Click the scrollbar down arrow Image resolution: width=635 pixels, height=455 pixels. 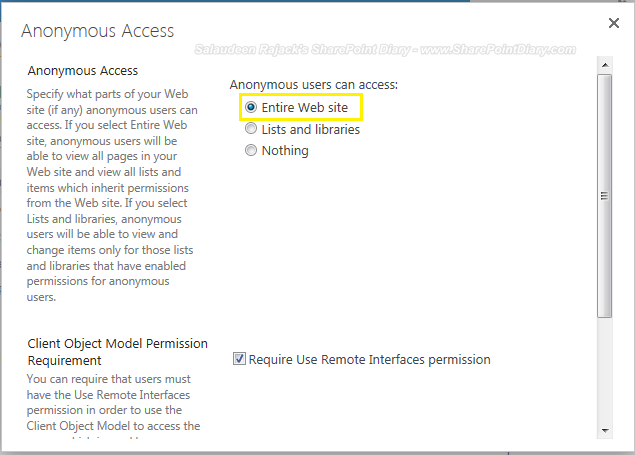pos(604,430)
